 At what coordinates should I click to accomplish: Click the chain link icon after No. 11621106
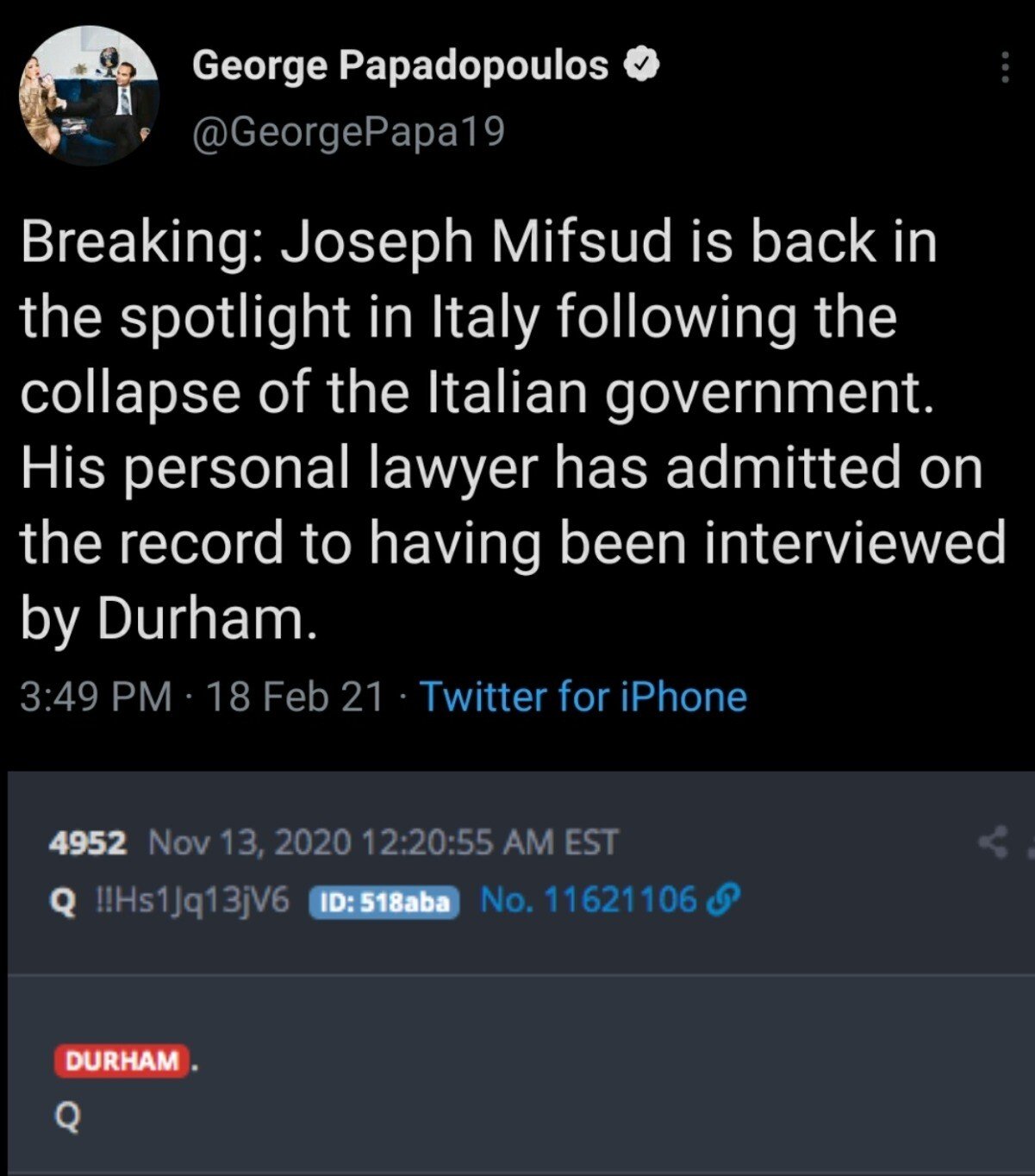723,901
